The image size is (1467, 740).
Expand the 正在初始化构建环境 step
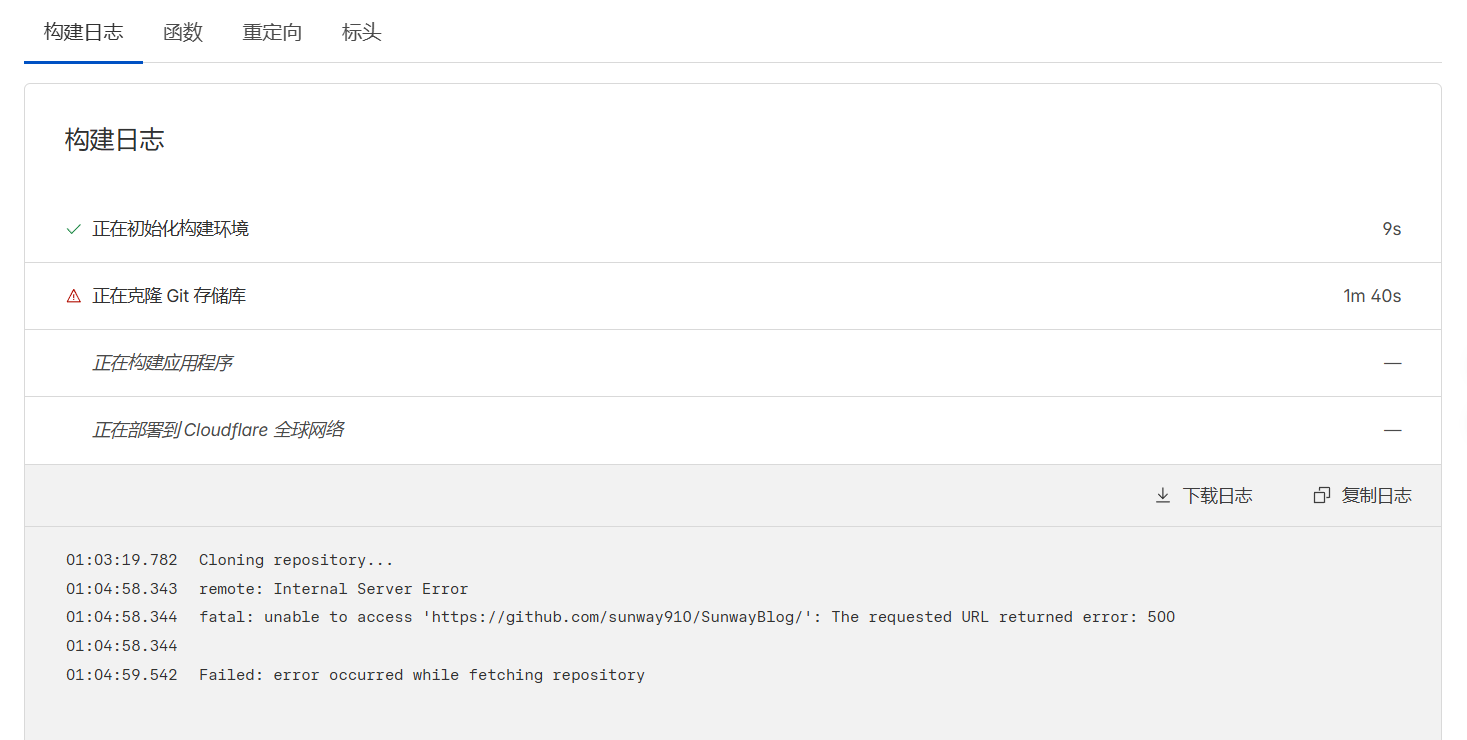(171, 229)
